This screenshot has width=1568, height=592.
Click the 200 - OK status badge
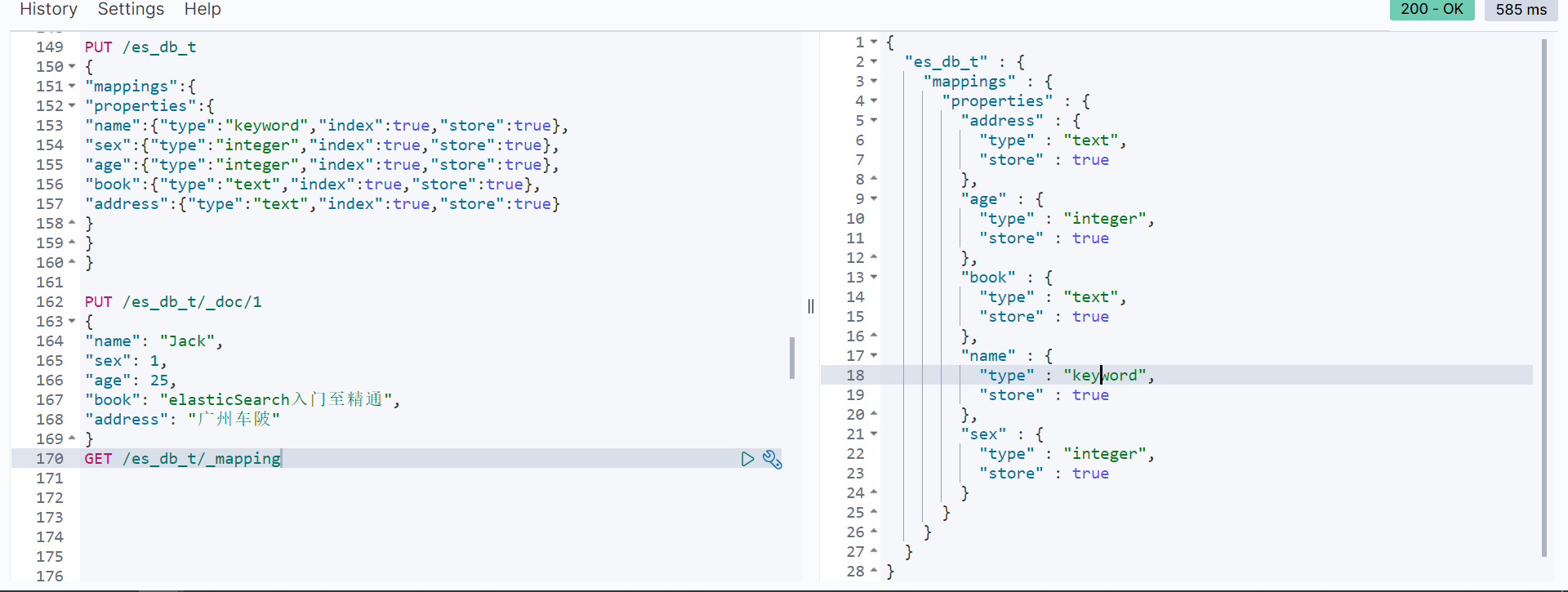(x=1432, y=9)
